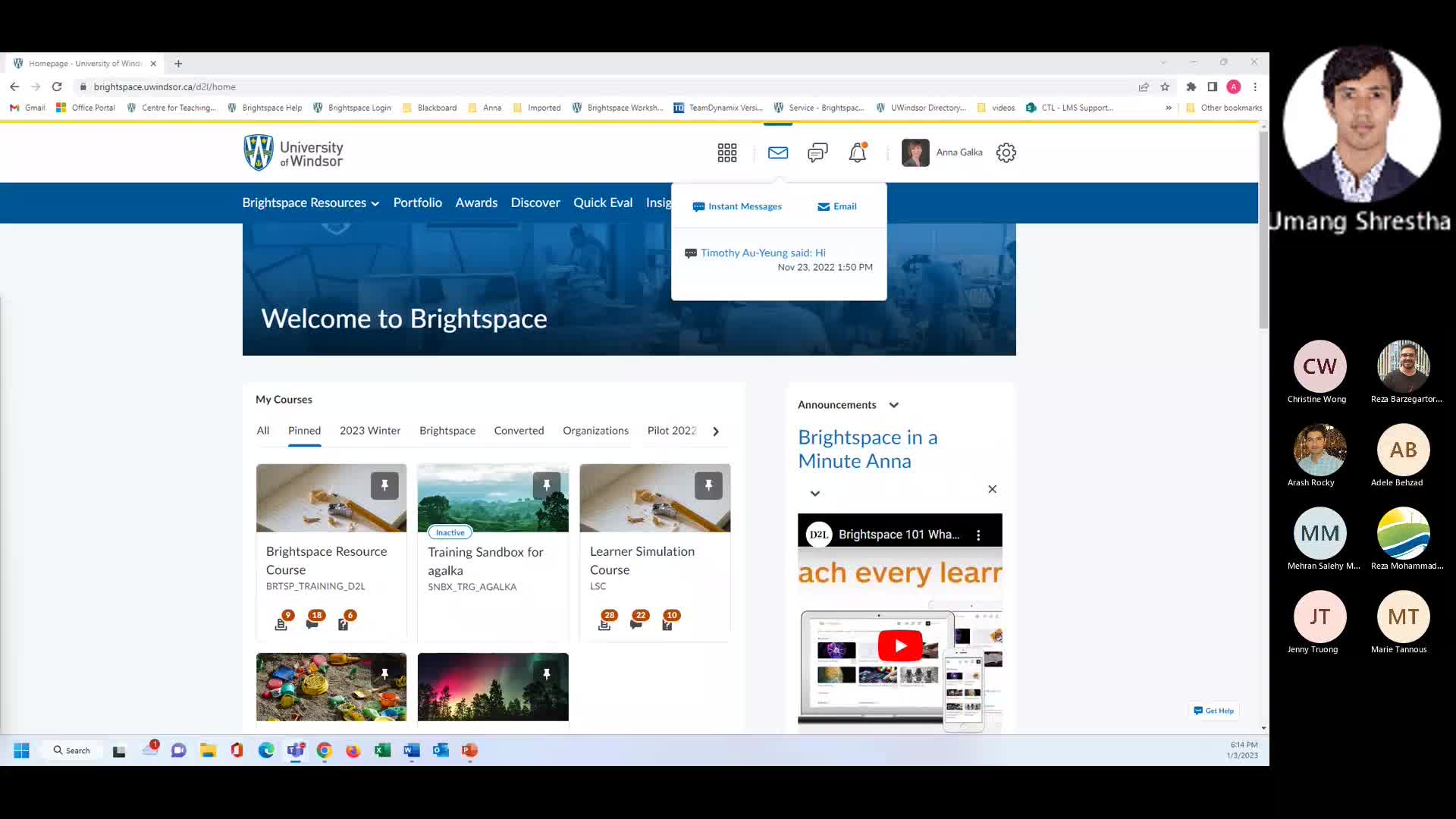This screenshot has width=1456, height=819.
Task: Click the Windows Start button
Action: tap(21, 751)
